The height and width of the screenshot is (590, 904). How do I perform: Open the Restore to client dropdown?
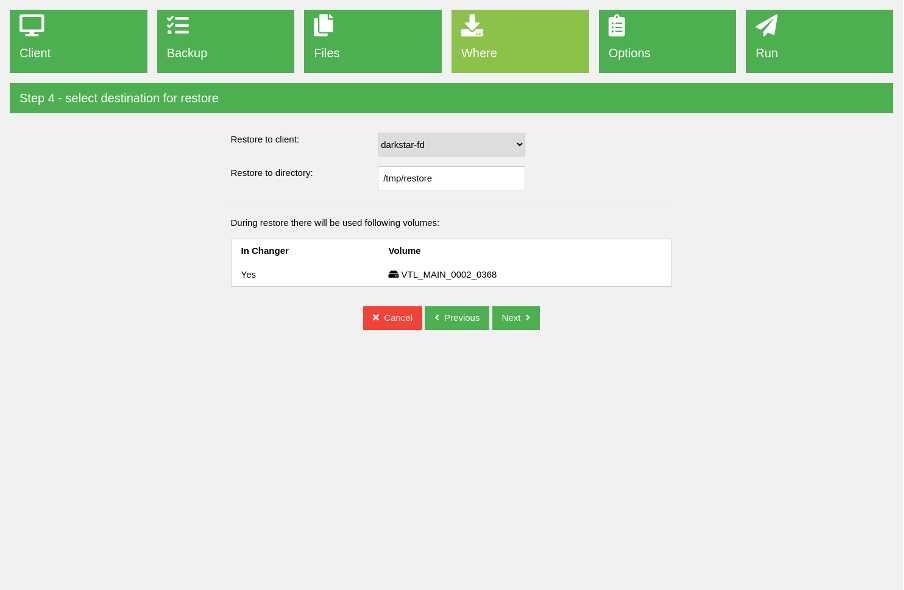click(x=451, y=145)
